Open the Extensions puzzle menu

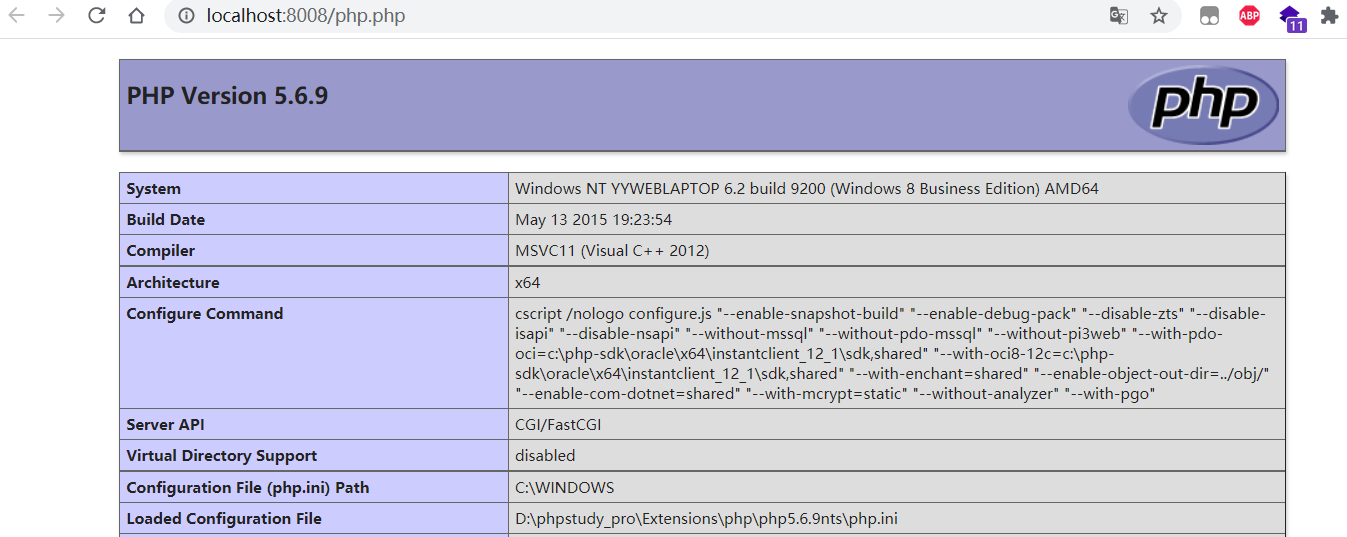1329,16
